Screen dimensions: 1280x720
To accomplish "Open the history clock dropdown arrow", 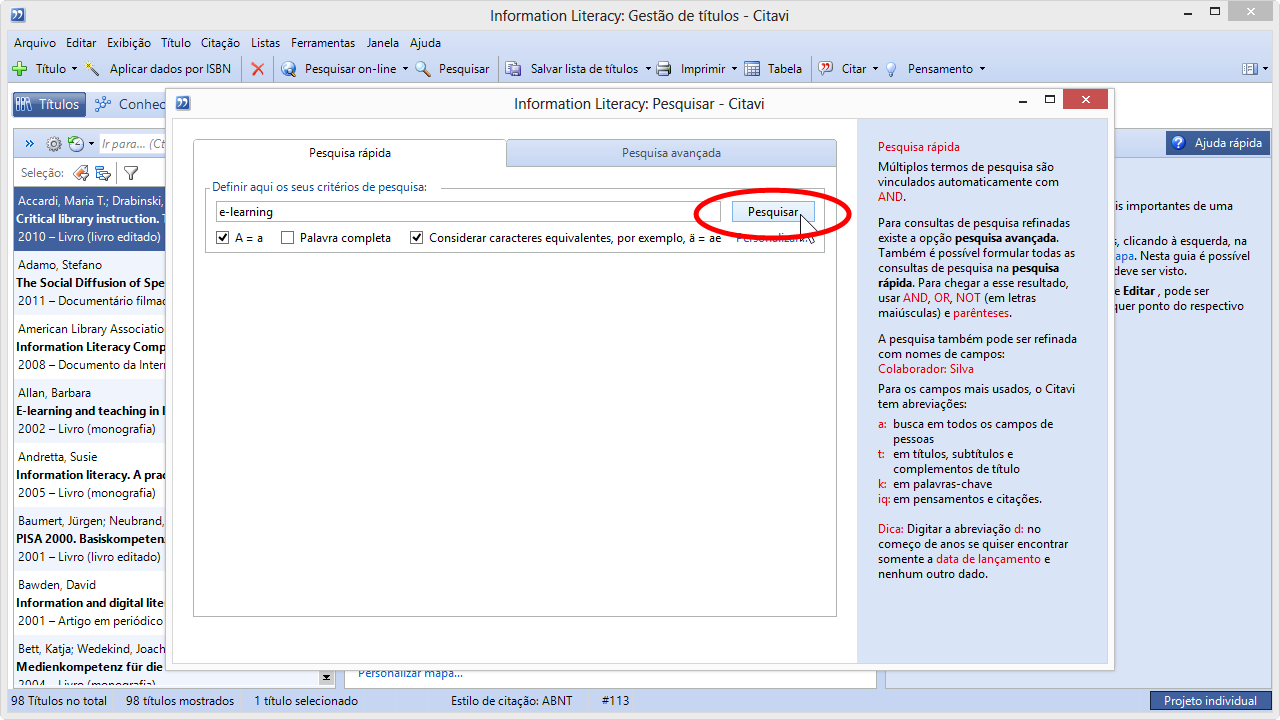I will click(x=91, y=144).
